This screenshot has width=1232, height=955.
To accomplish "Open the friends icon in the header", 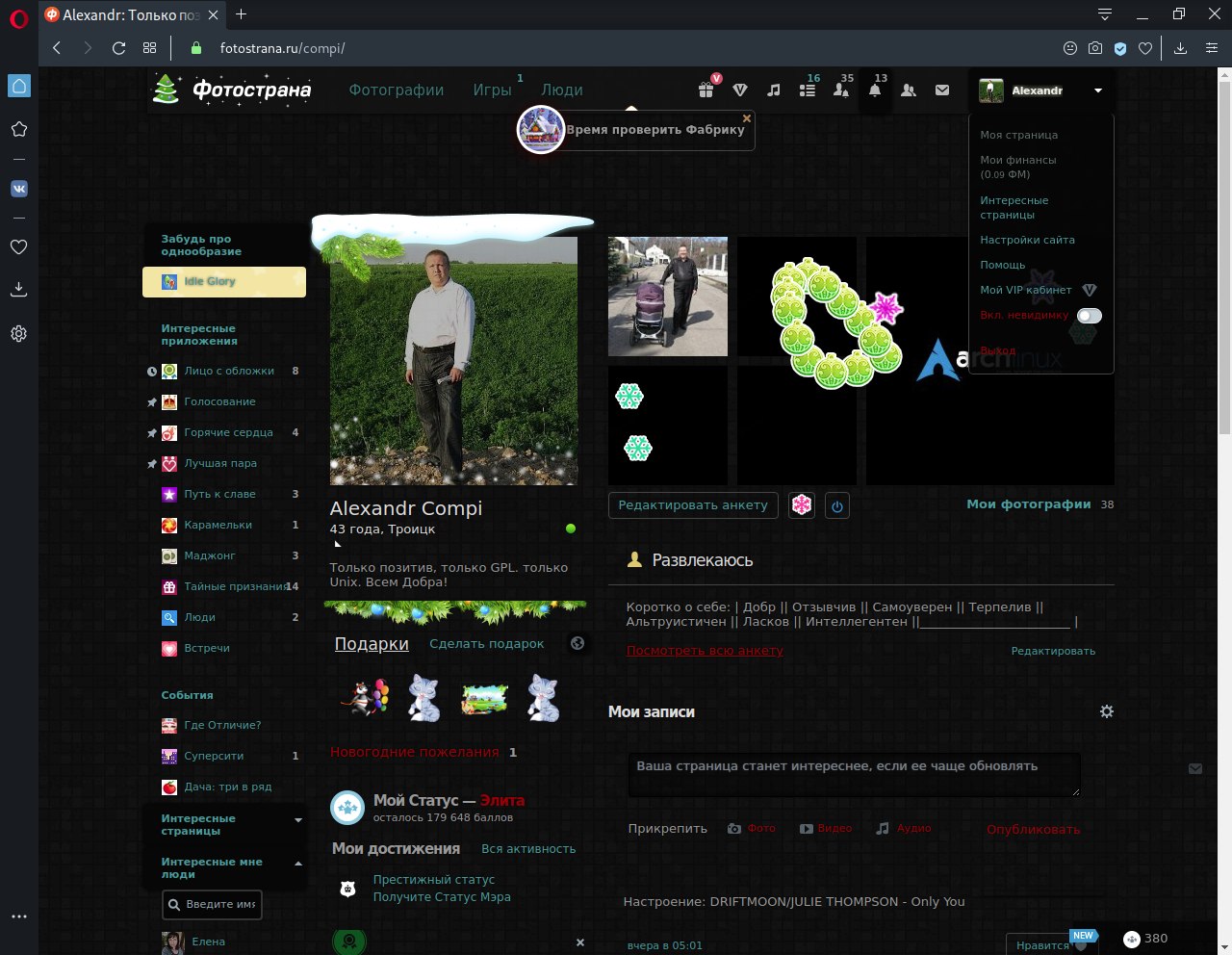I will coord(909,90).
